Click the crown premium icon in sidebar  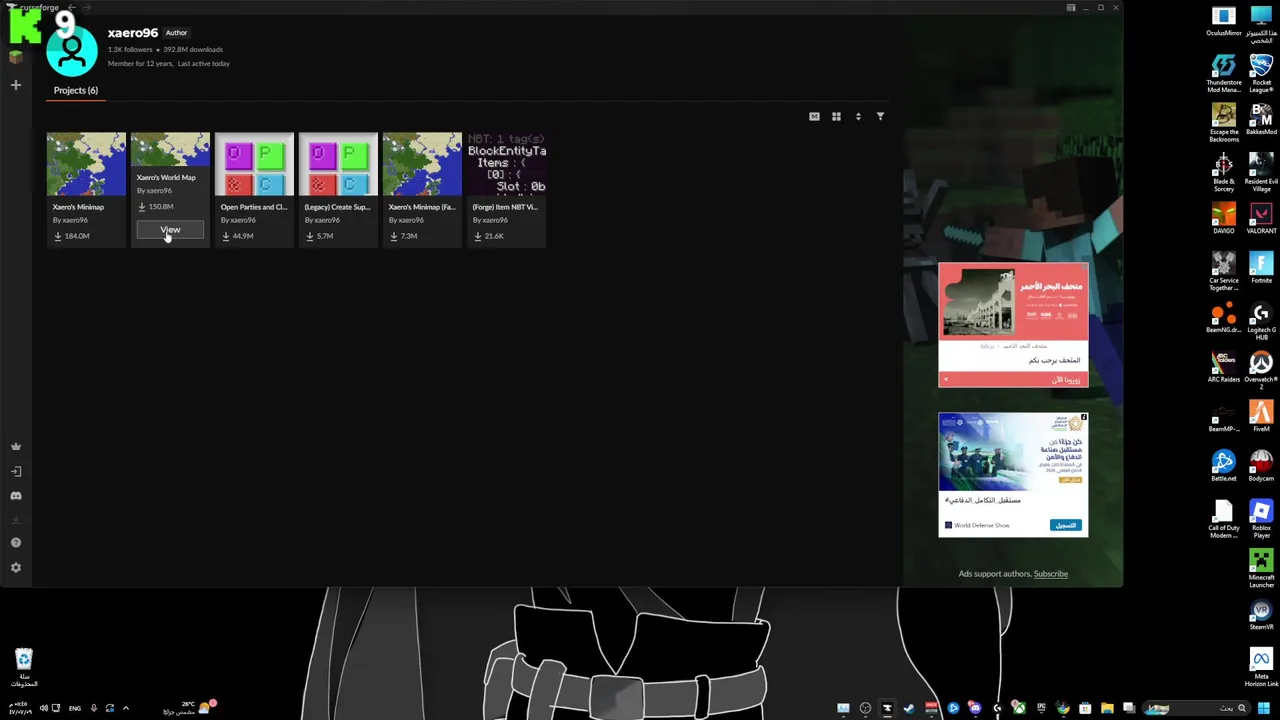(x=15, y=446)
